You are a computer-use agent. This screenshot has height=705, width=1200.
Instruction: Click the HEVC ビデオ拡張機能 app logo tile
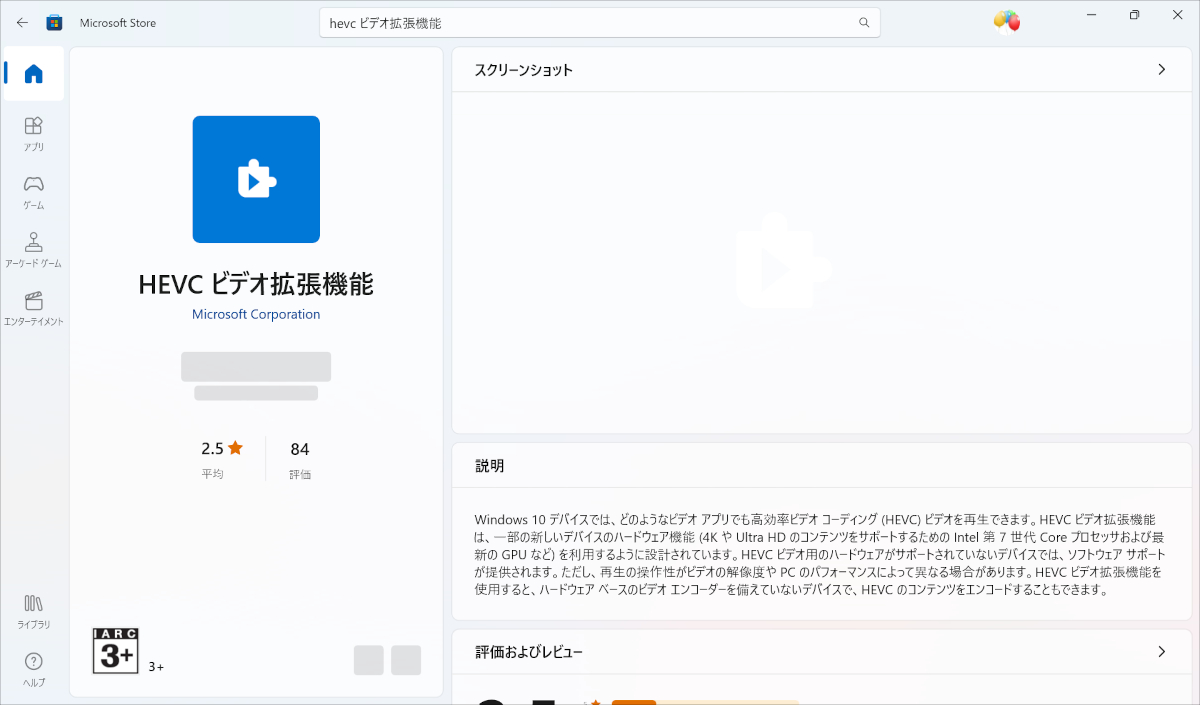pos(255,179)
